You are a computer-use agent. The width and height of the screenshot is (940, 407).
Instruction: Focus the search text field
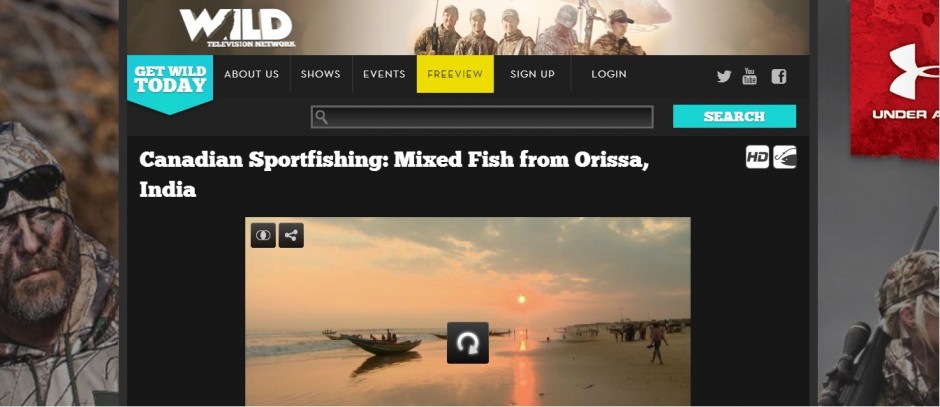click(x=482, y=117)
